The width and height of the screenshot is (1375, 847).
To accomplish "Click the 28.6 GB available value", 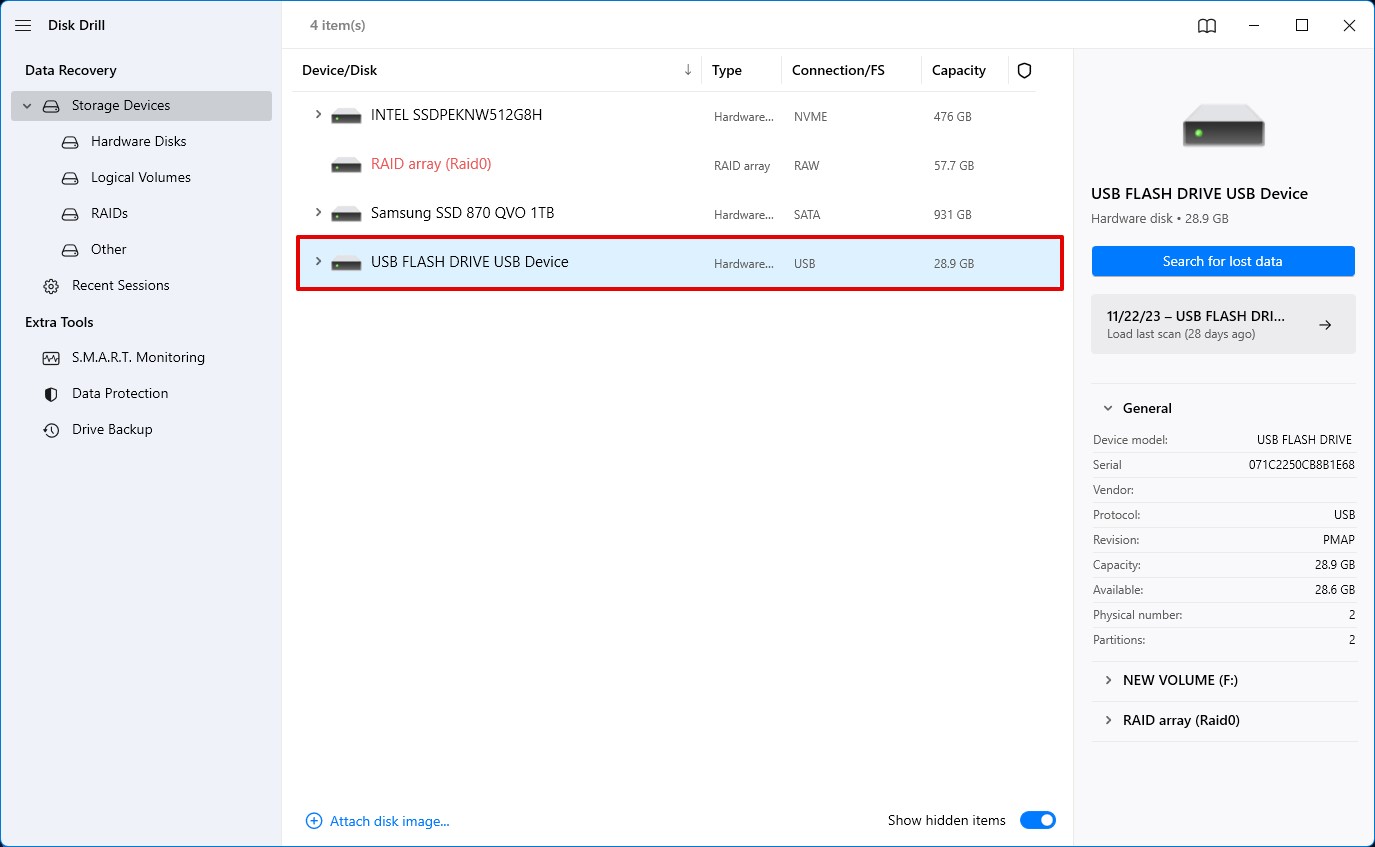I will (x=1334, y=590).
